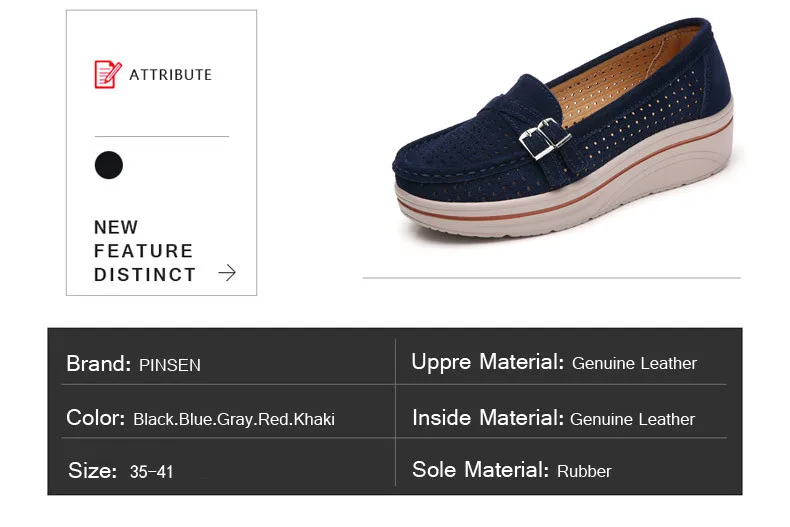Click the arrow next to DISTINCT

click(x=227, y=273)
